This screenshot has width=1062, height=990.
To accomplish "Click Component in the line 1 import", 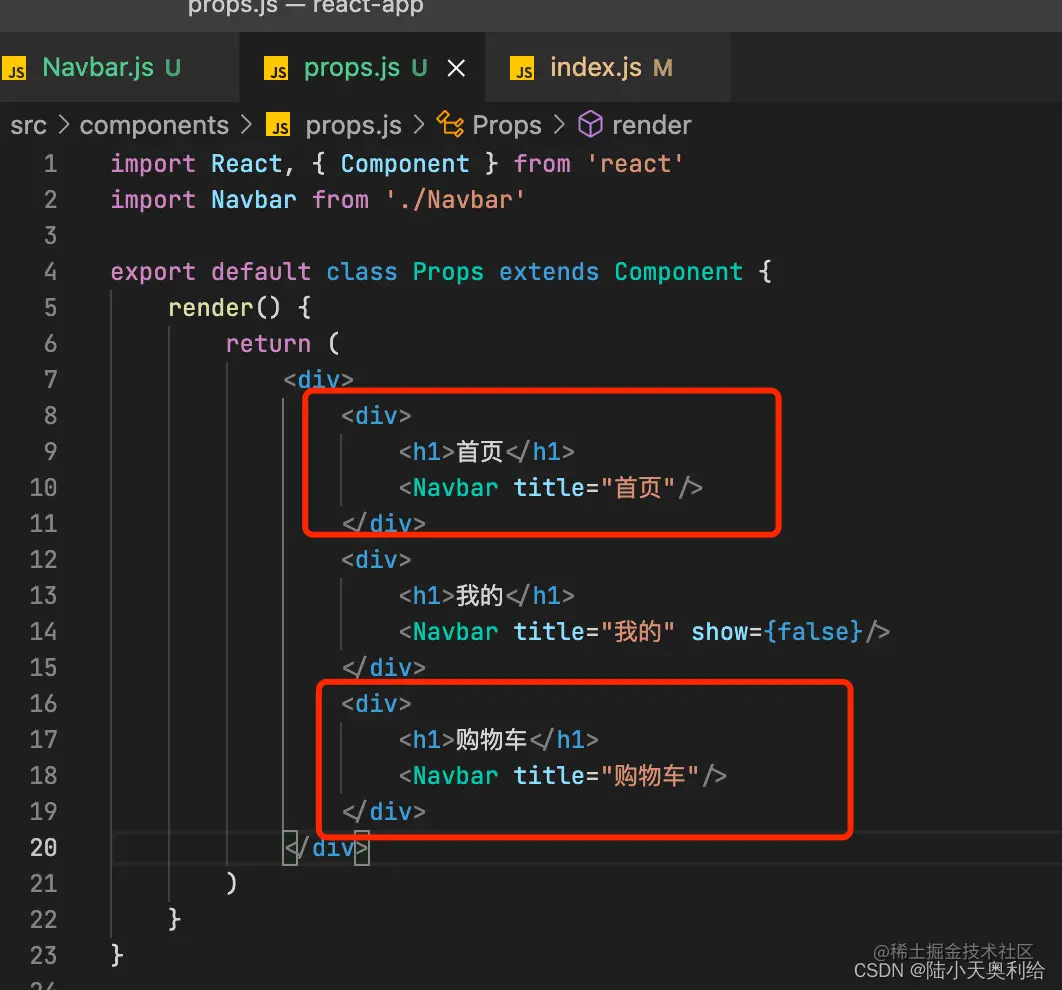I will point(404,164).
